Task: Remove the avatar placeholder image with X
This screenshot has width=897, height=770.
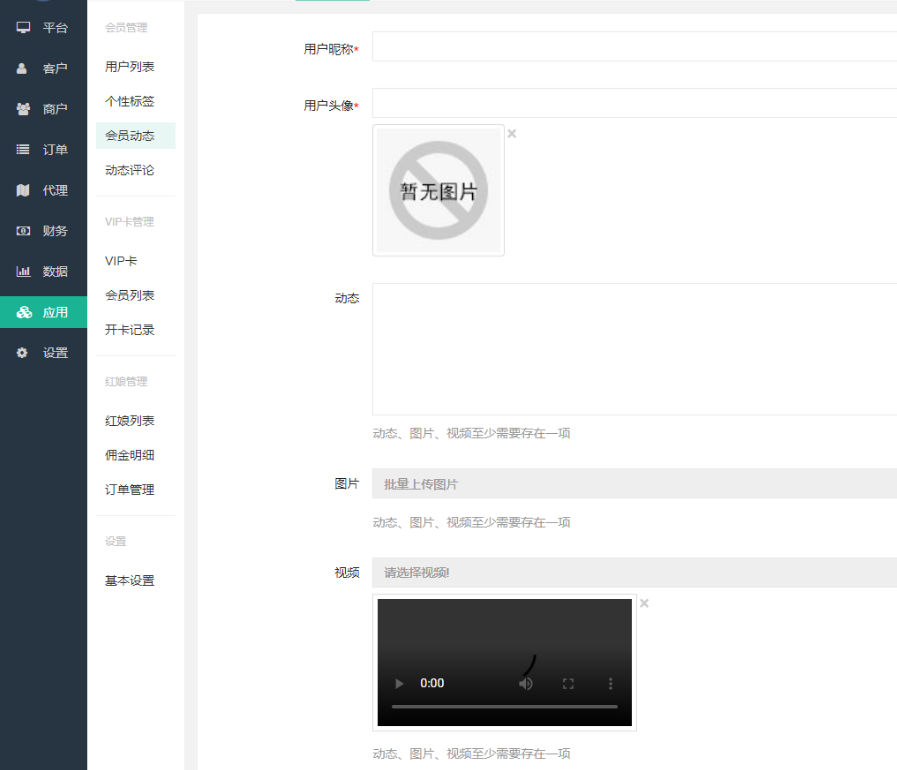Action: pos(512,133)
